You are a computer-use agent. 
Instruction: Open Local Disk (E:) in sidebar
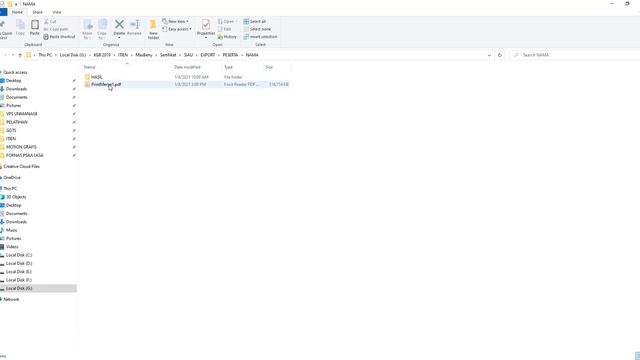[x=19, y=272]
